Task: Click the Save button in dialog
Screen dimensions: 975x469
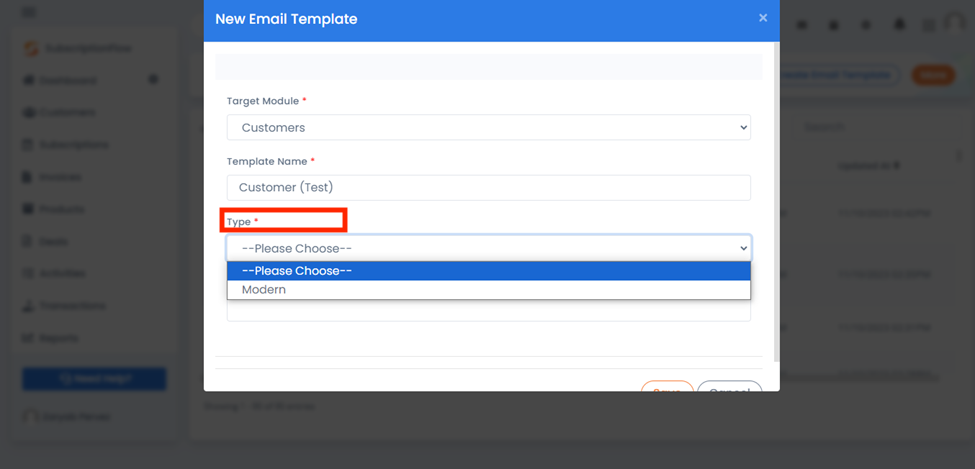Action: click(667, 387)
